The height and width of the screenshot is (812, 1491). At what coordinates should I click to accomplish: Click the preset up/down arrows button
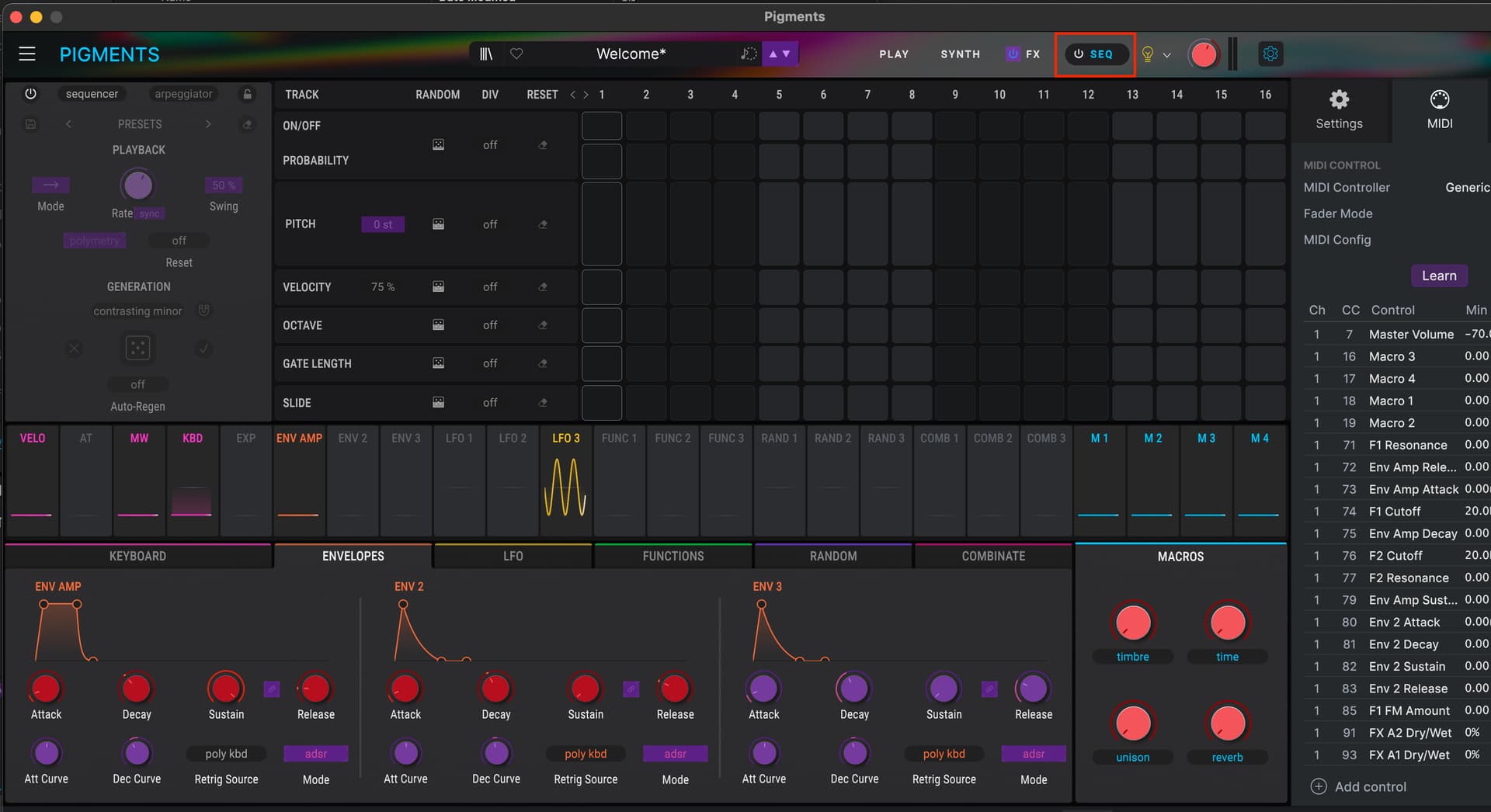(780, 54)
